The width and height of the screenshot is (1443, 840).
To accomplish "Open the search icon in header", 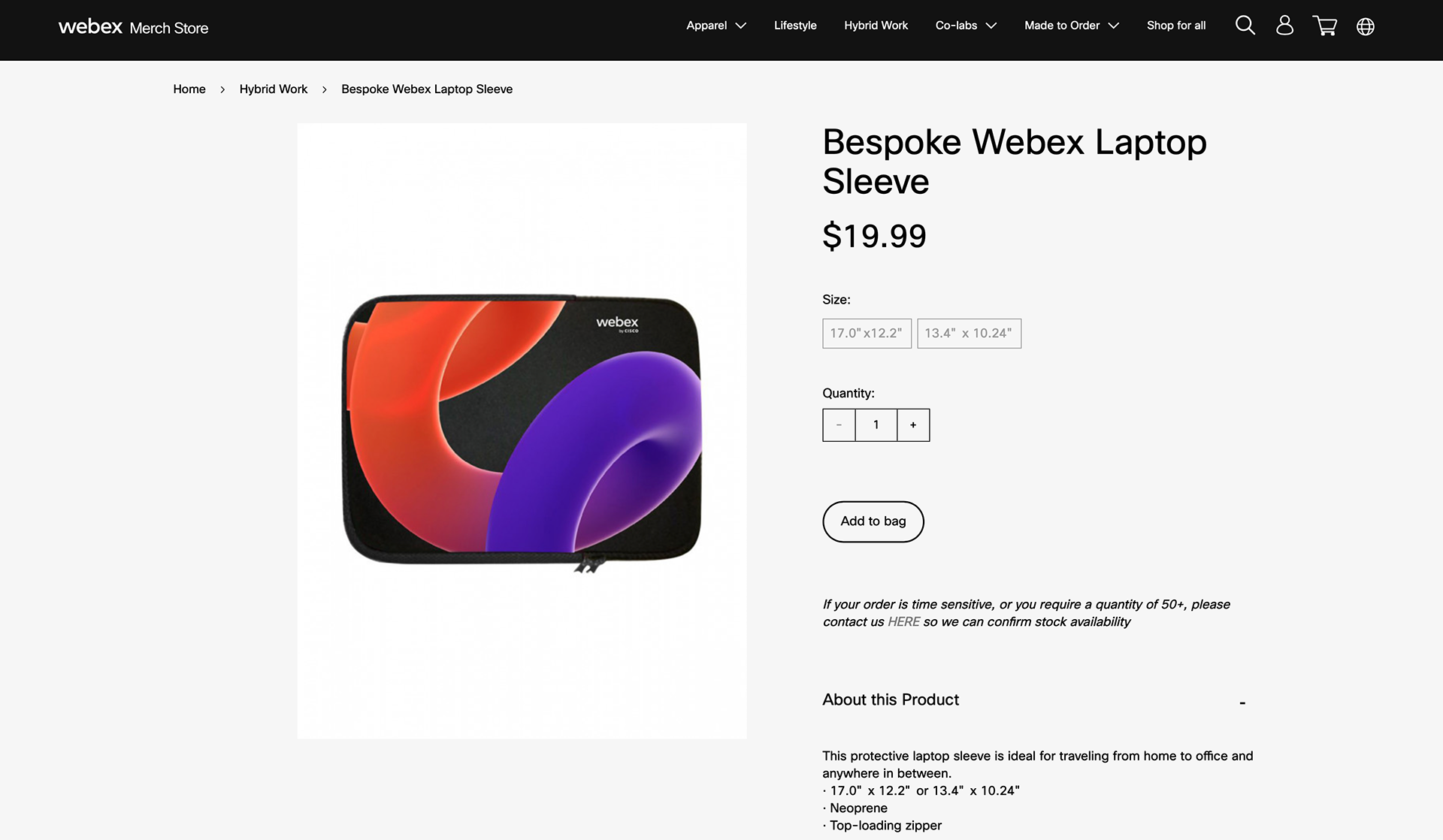I will point(1245,26).
